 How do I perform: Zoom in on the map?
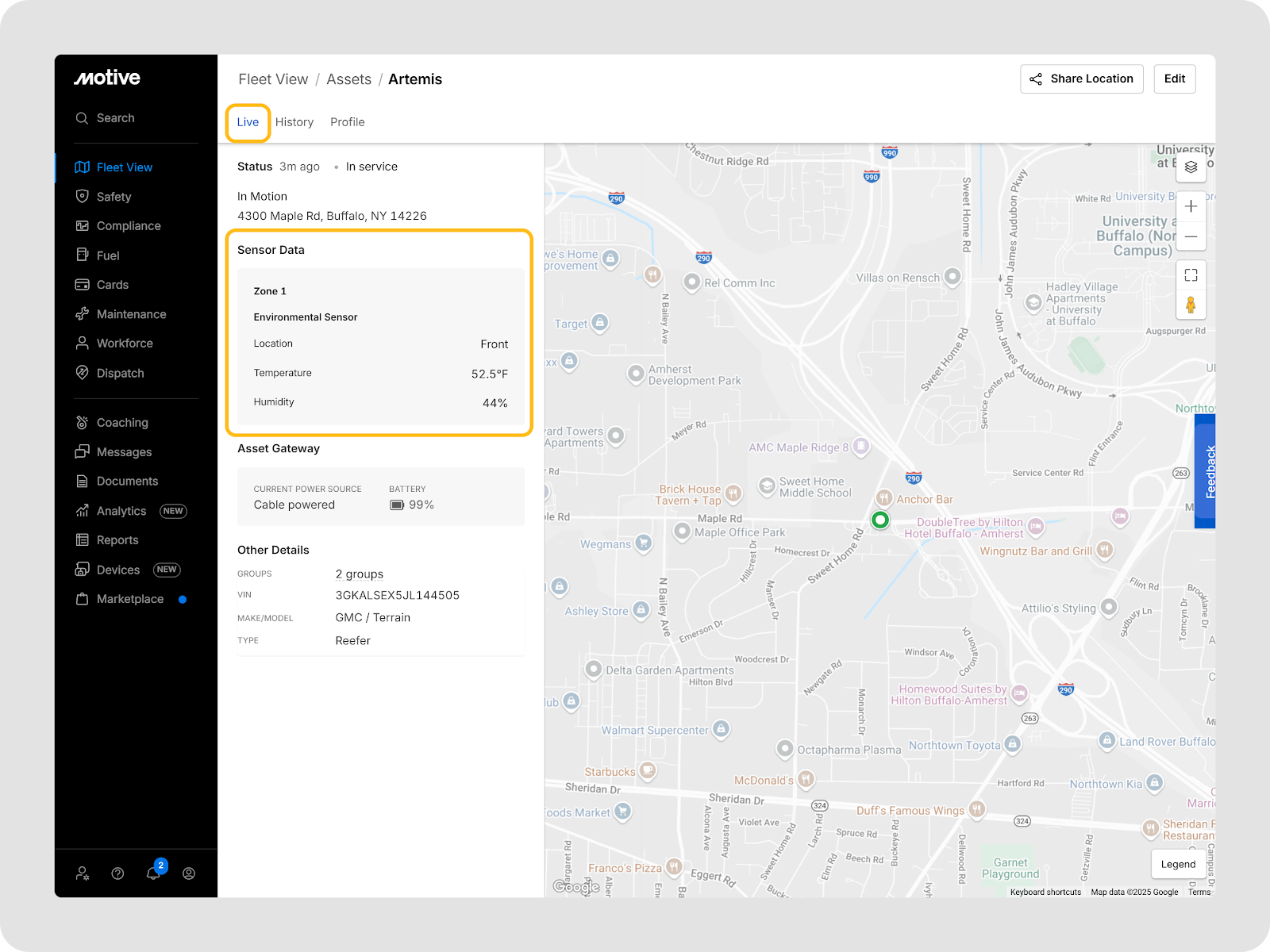(1191, 206)
